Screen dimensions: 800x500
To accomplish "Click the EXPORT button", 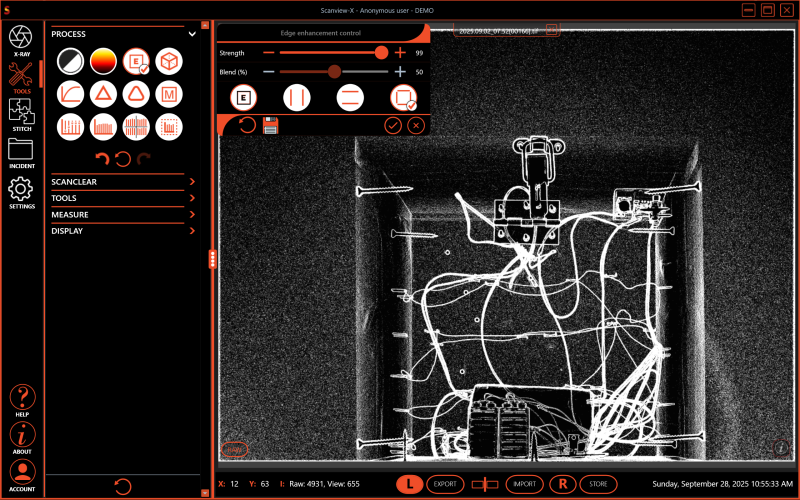I will pyautogui.click(x=446, y=484).
